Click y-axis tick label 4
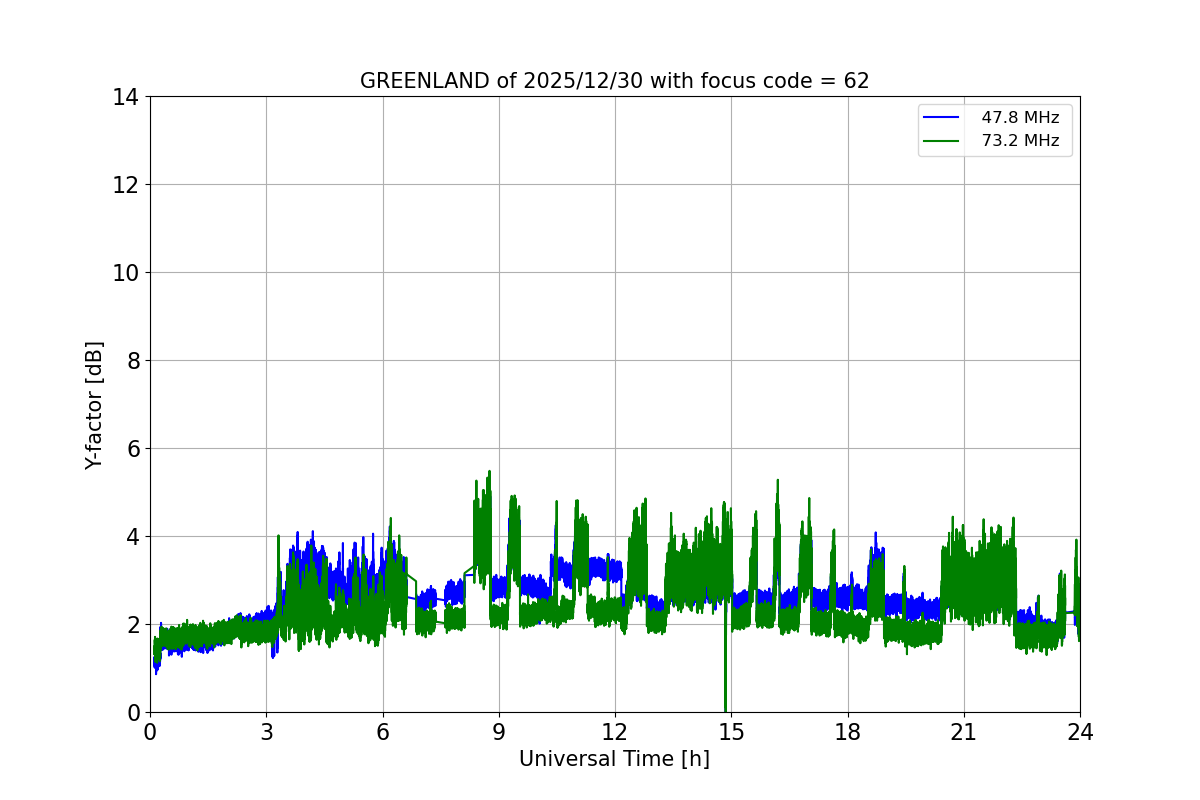The height and width of the screenshot is (800, 1200). pyautogui.click(x=131, y=537)
